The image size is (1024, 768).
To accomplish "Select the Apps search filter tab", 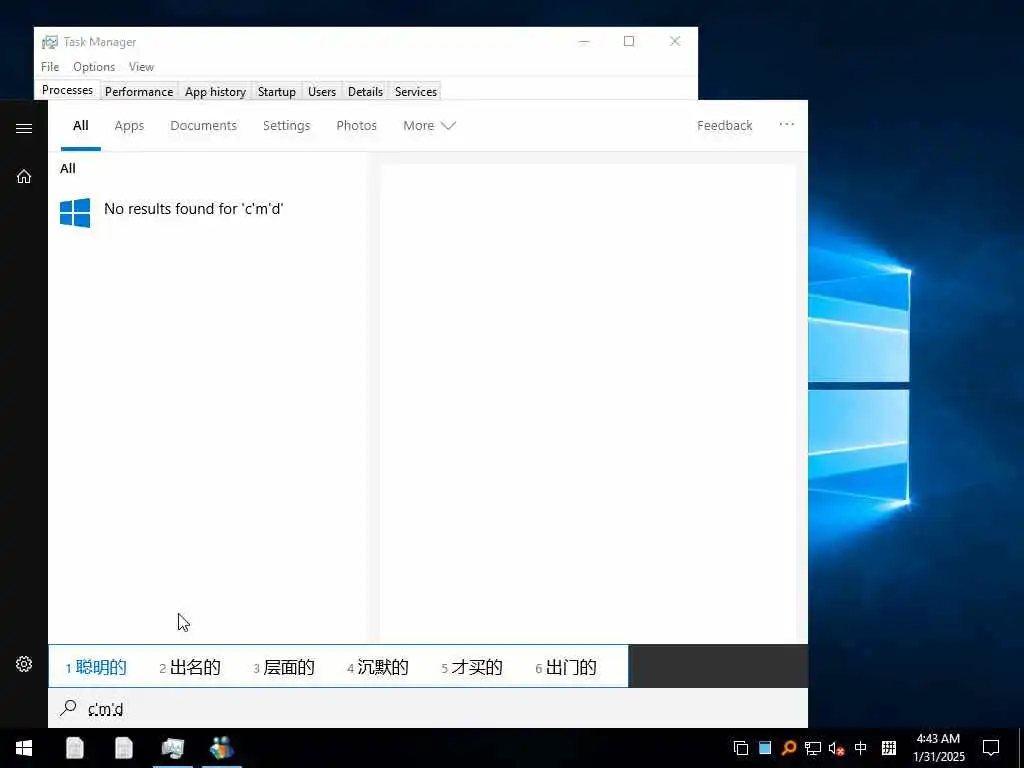I will pos(129,125).
